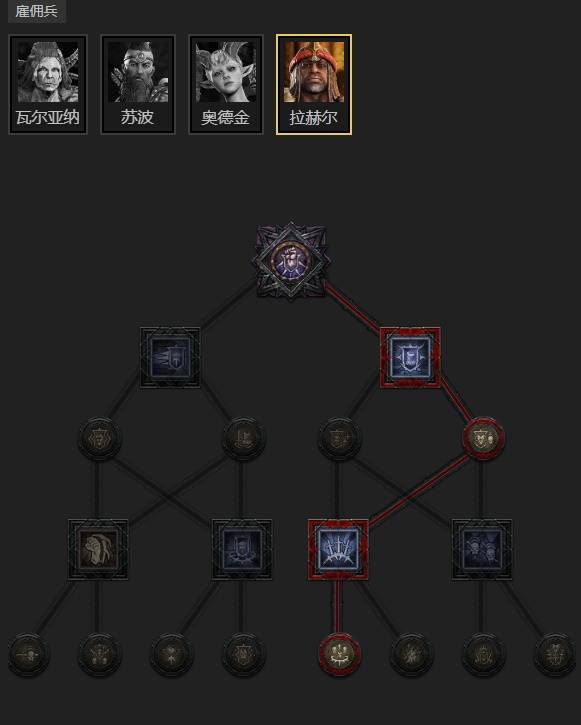Click the dark shield square node left-center
Image resolution: width=581 pixels, height=725 pixels.
tap(242, 549)
